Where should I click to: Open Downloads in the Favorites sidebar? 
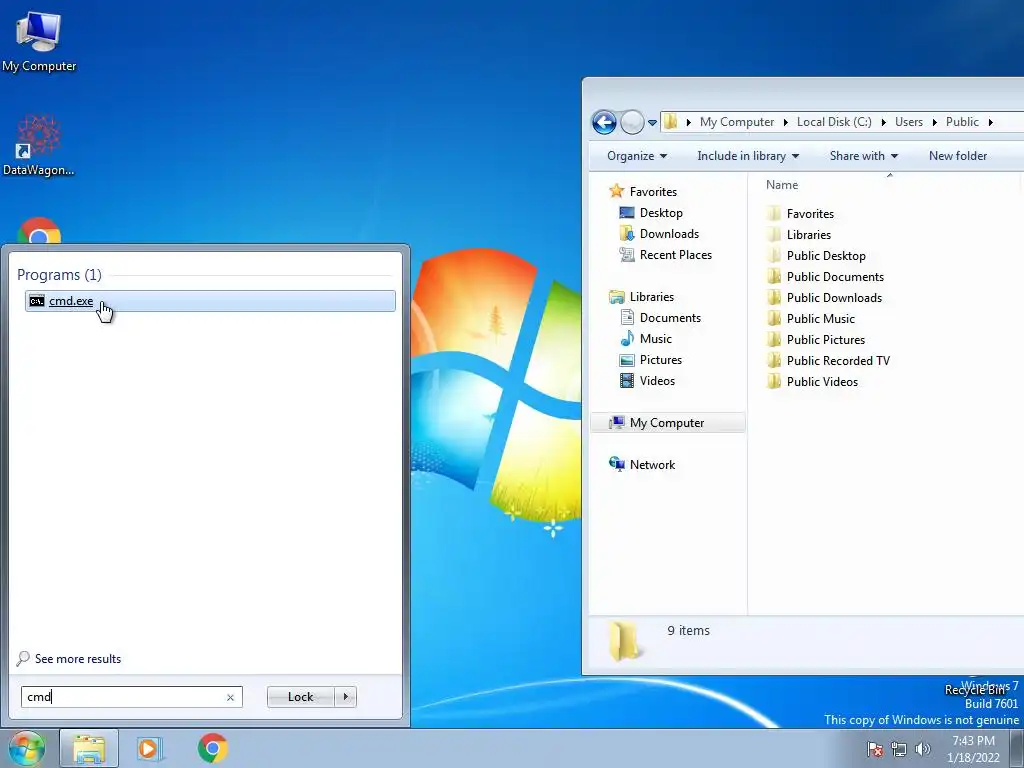pyautogui.click(x=659, y=234)
